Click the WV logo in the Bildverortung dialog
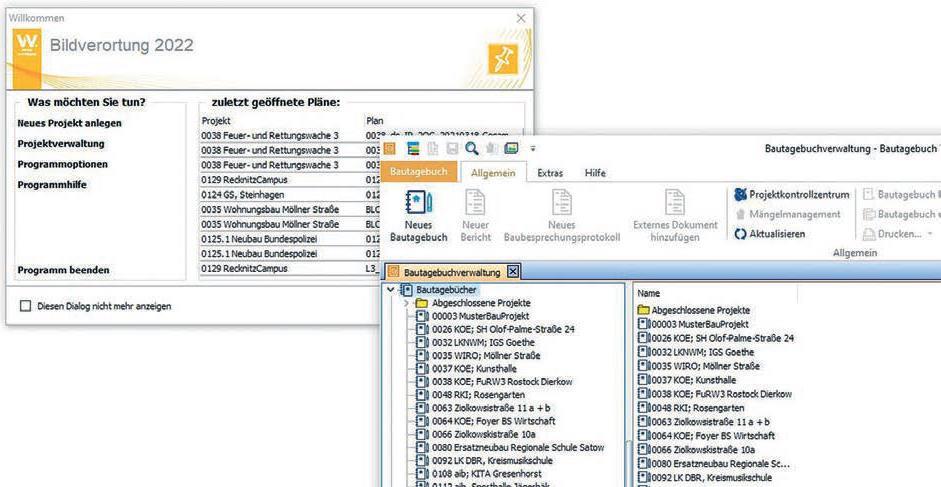 [x=27, y=59]
